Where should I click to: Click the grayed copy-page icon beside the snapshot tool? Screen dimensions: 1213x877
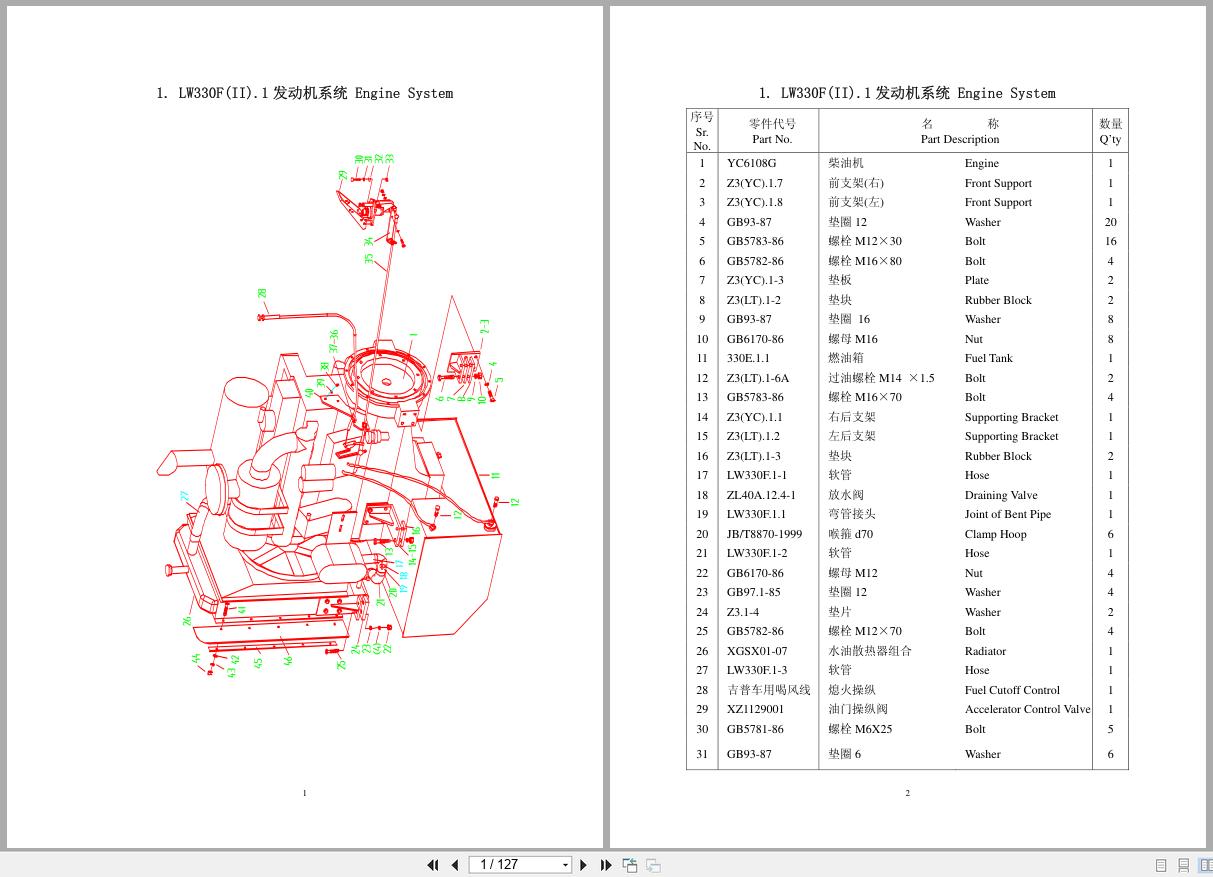[652, 864]
